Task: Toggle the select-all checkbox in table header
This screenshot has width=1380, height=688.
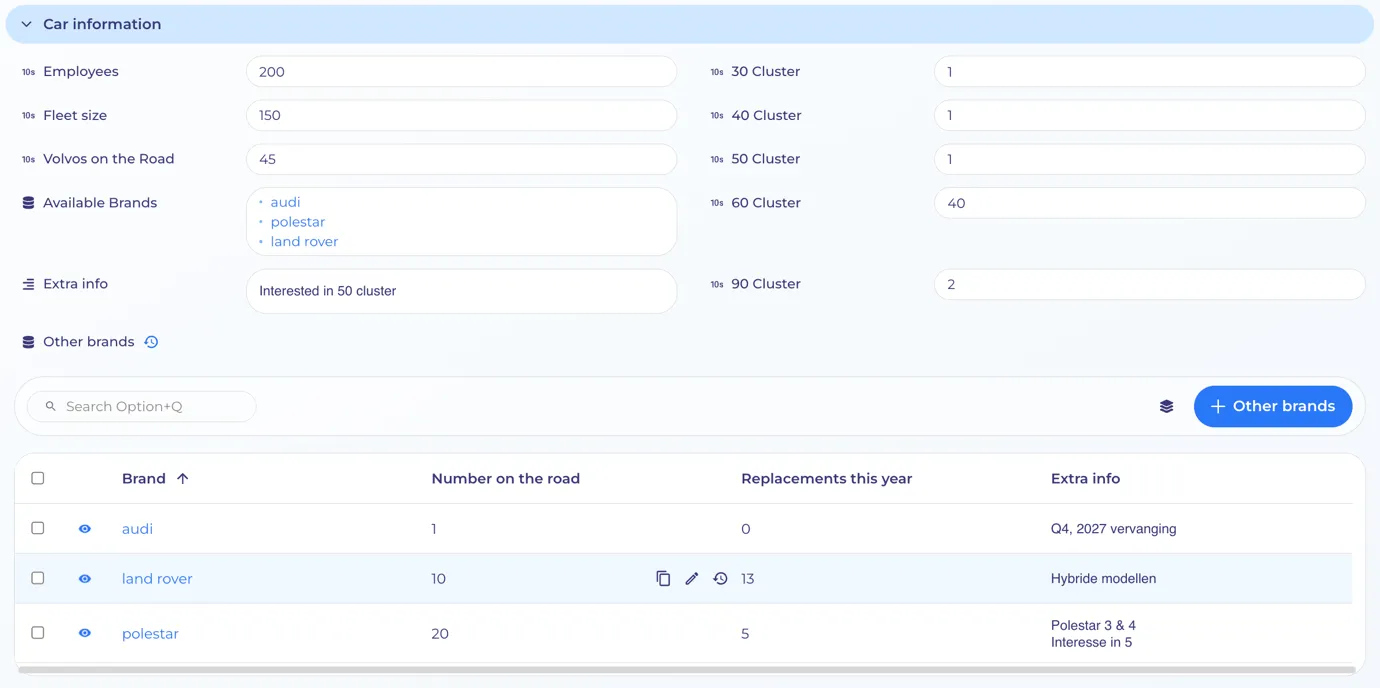Action: pos(38,478)
